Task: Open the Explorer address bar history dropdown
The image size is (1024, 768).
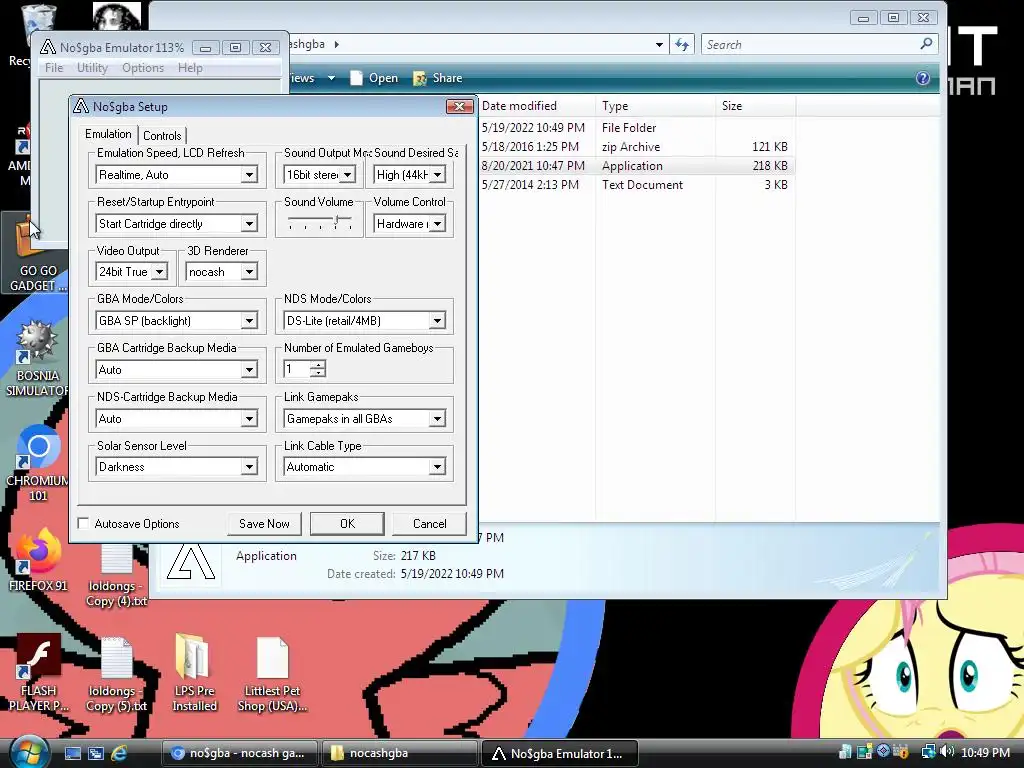Action: pyautogui.click(x=659, y=44)
